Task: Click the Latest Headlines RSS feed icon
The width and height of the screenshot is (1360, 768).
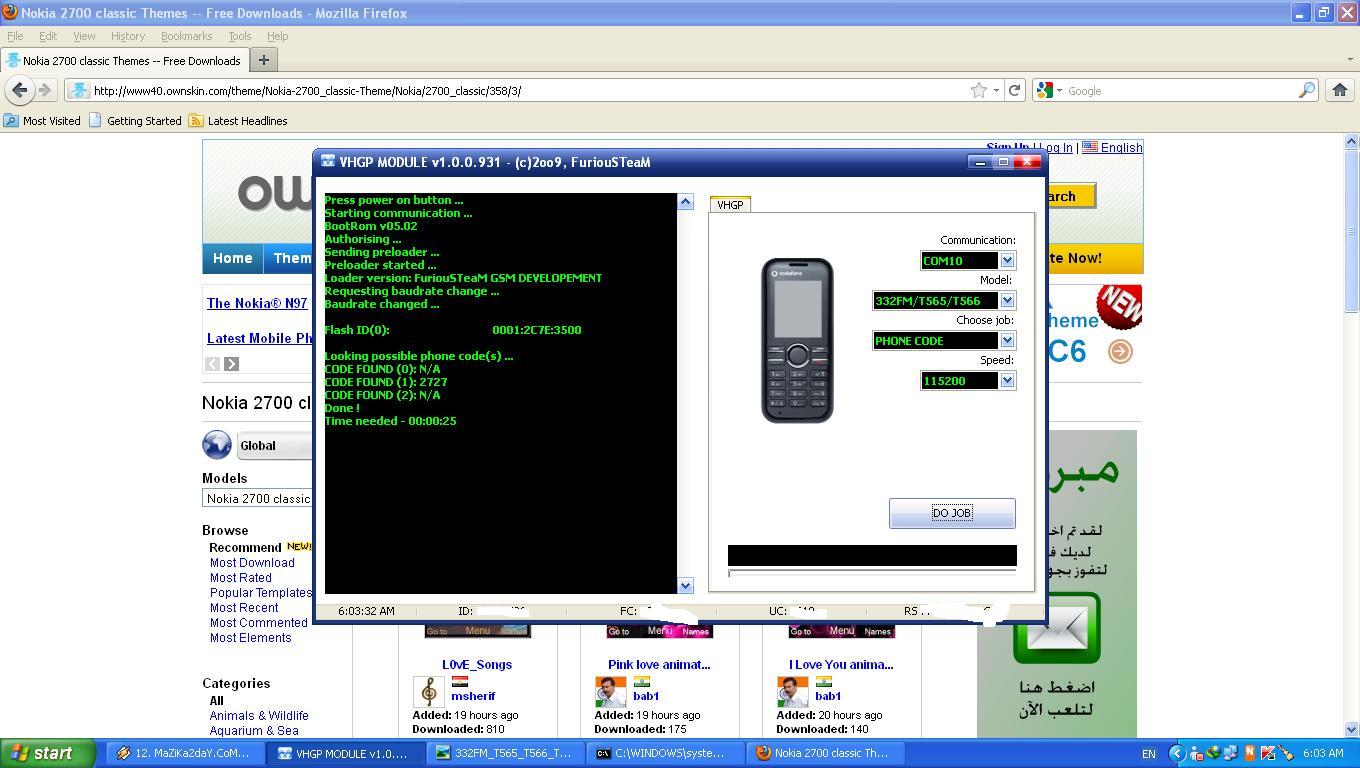Action: (196, 120)
